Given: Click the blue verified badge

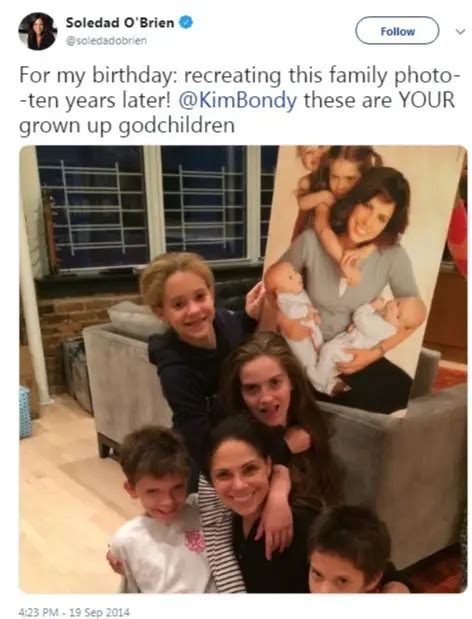Looking at the screenshot, I should click(186, 22).
